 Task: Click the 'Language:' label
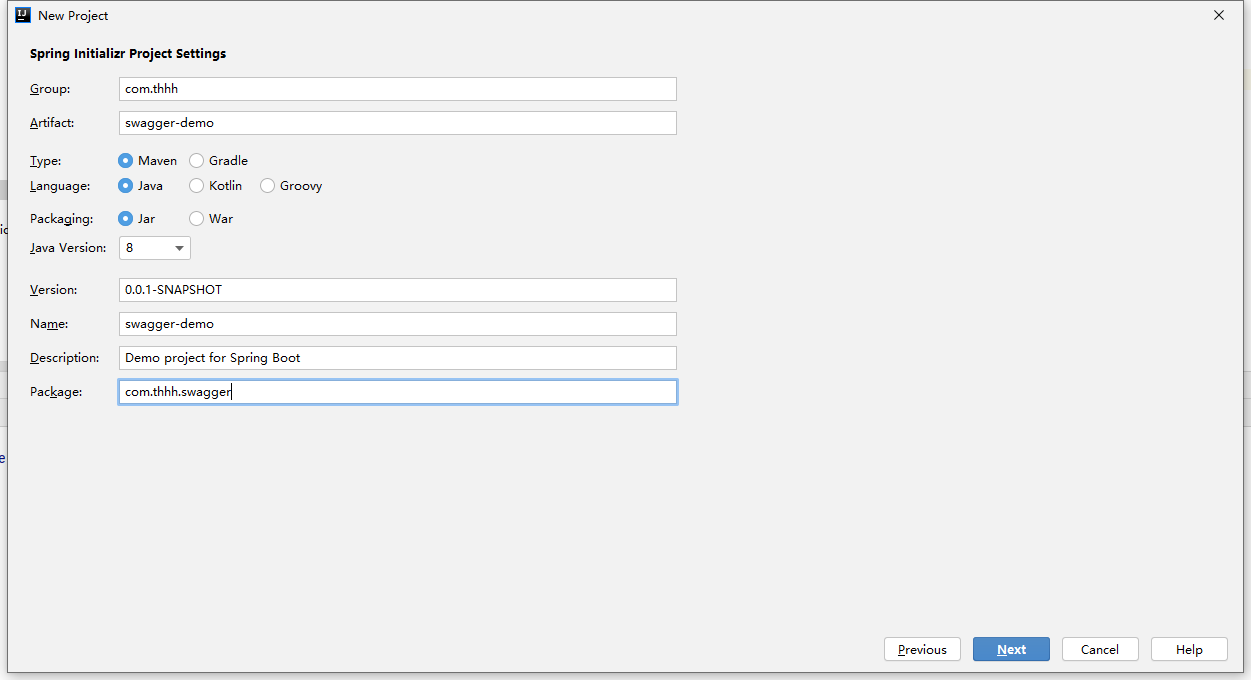(60, 185)
